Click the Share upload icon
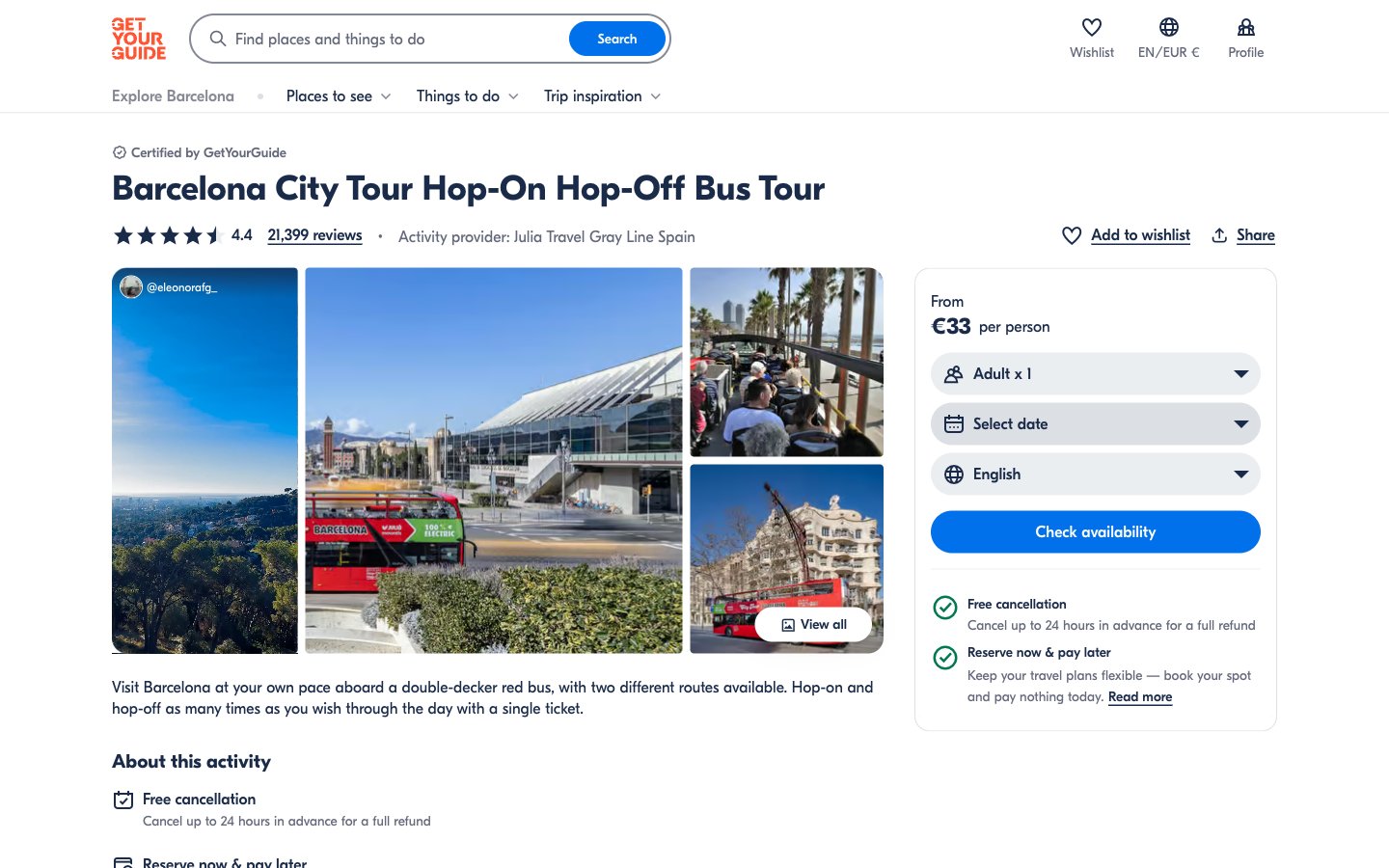This screenshot has width=1389, height=868. click(x=1219, y=235)
